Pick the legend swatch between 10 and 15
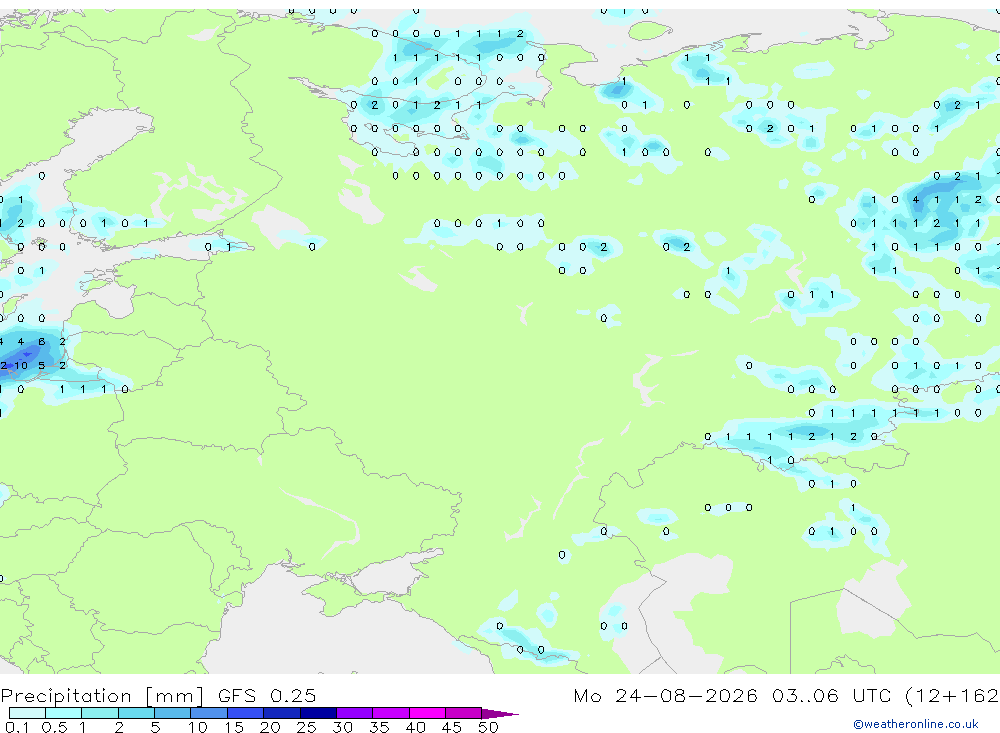Viewport: 1000px width, 733px height. (209, 713)
